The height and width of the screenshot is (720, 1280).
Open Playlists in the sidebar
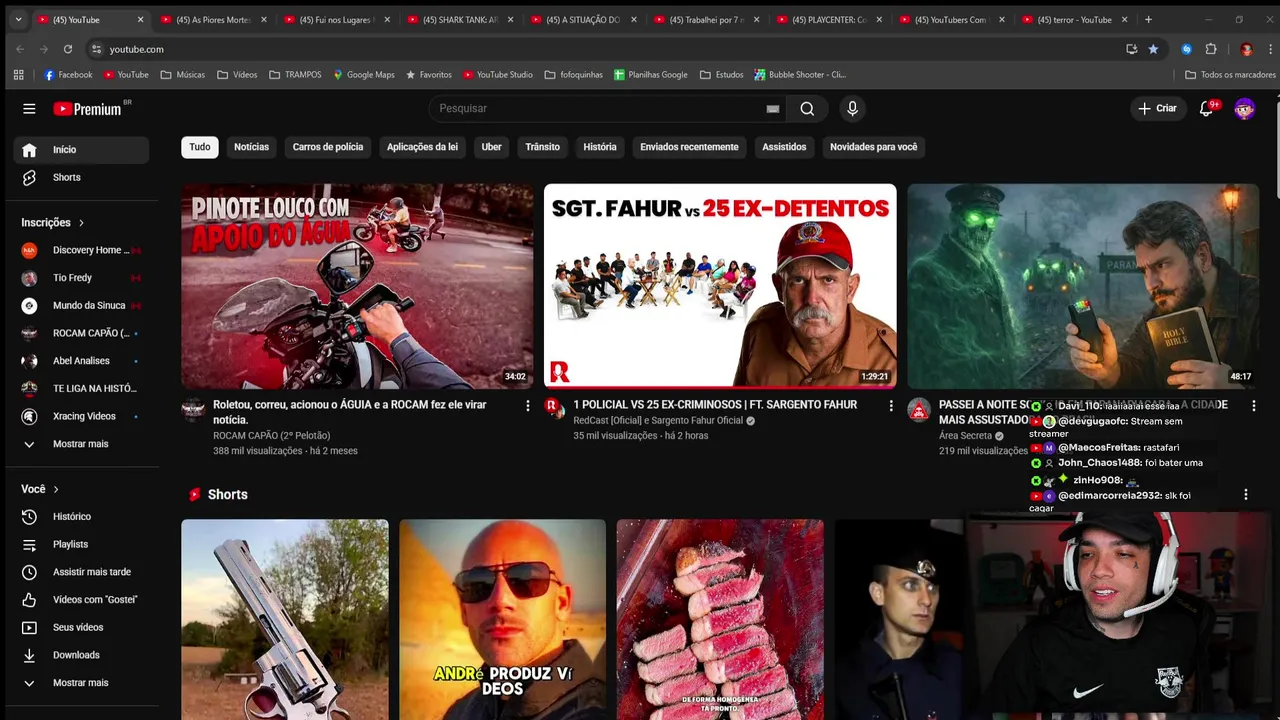pyautogui.click(x=82, y=544)
